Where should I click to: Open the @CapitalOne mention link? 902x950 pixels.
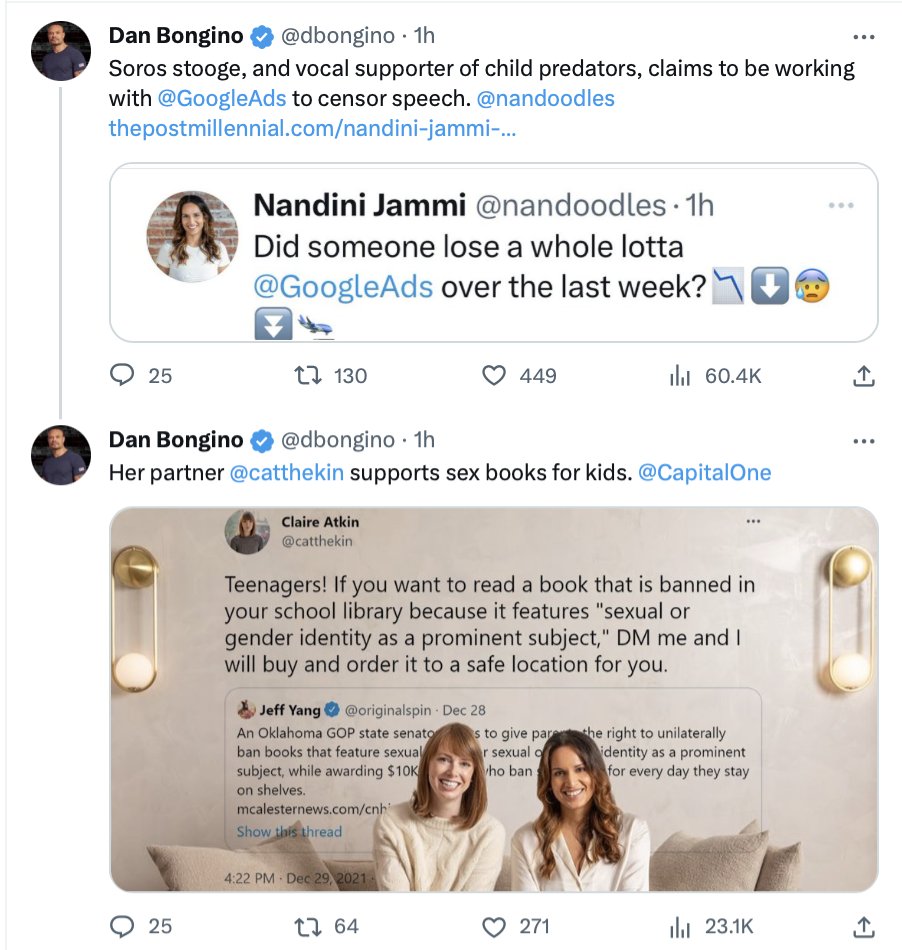click(x=704, y=472)
